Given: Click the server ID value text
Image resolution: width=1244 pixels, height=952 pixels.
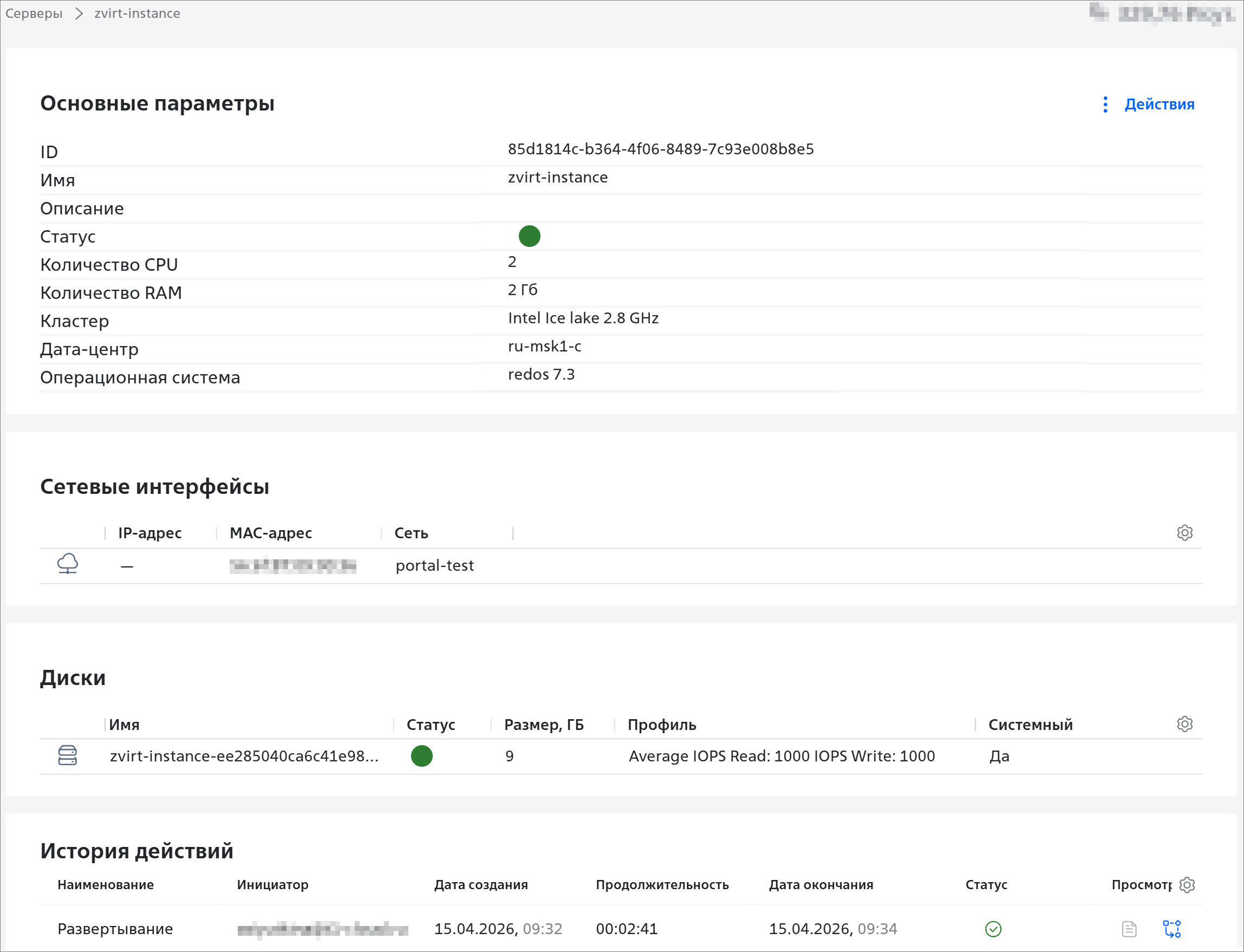Looking at the screenshot, I should coord(660,149).
